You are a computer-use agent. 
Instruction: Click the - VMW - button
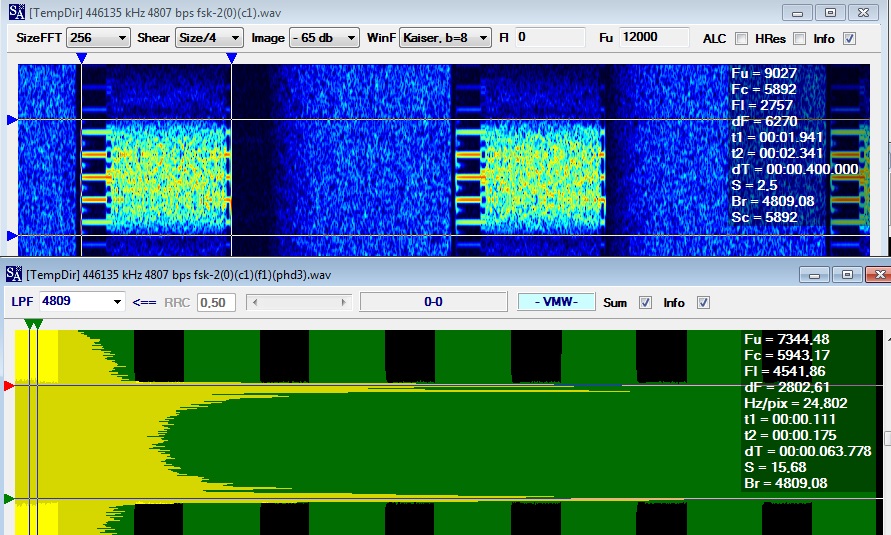tap(556, 302)
